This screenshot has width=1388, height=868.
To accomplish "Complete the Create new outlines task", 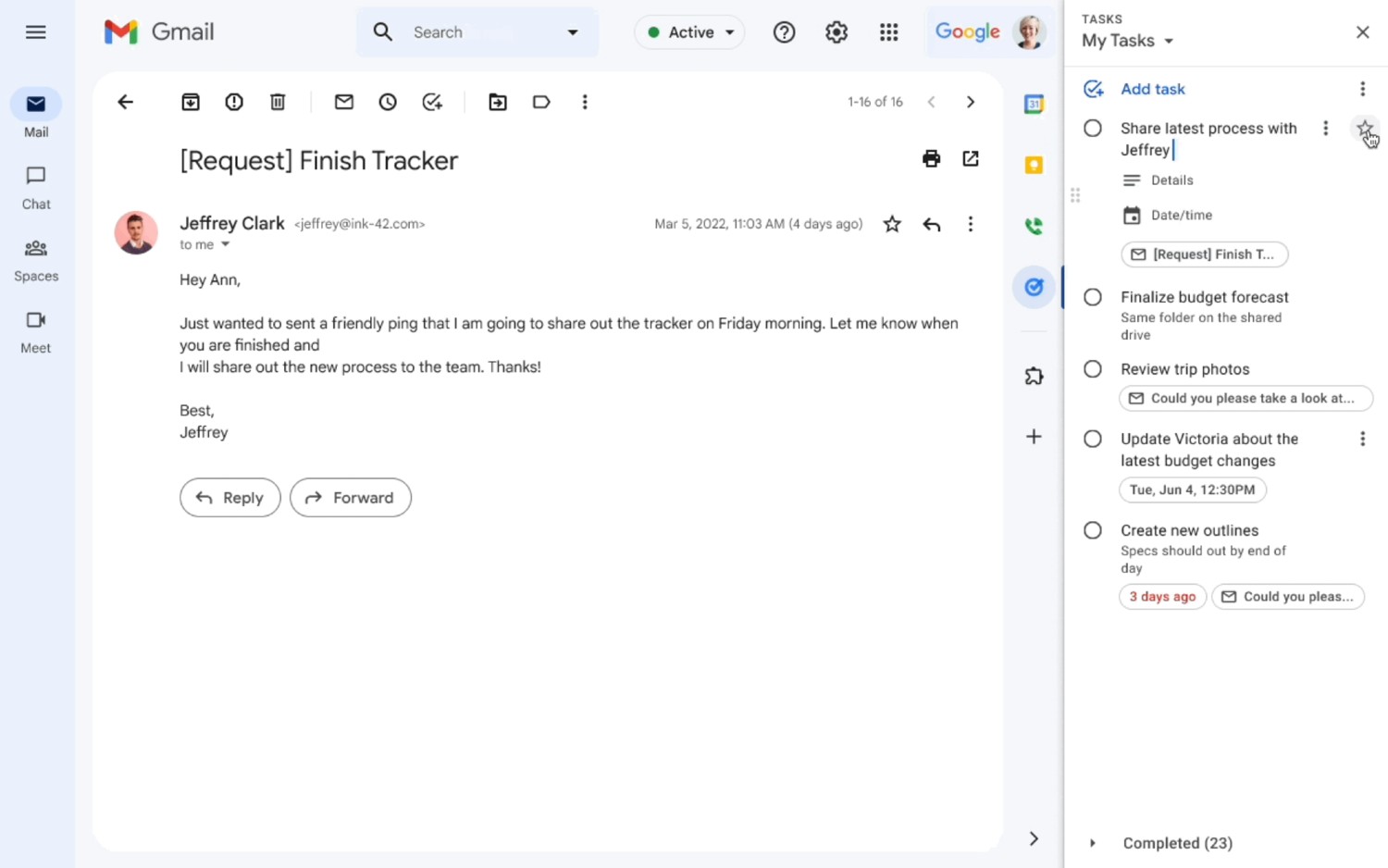I will point(1093,530).
